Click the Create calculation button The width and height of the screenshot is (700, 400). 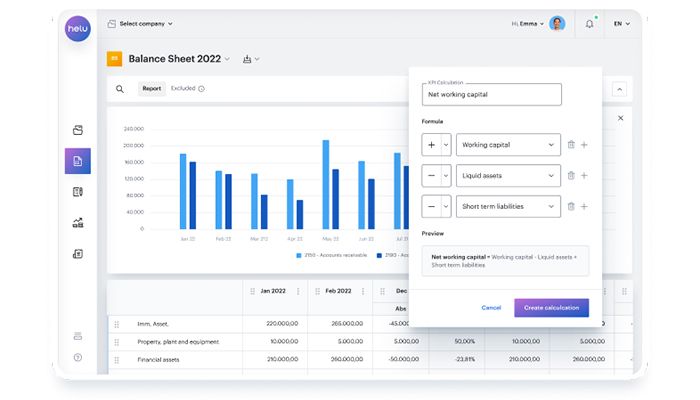551,307
